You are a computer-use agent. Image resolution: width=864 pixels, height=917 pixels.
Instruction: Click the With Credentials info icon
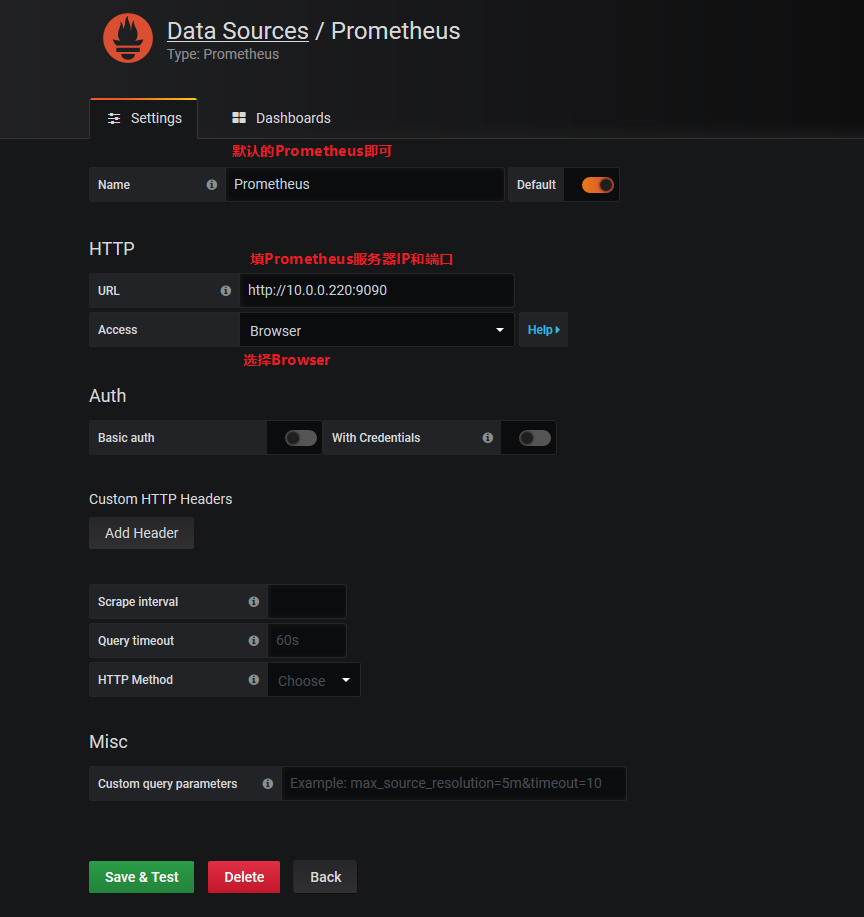488,437
